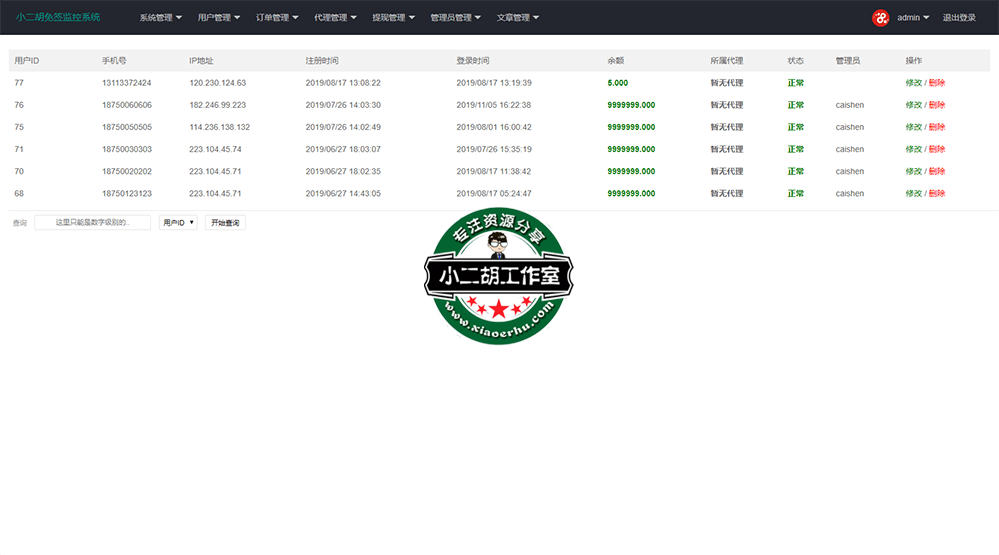The image size is (999, 555).
Task: Open the 管理员管理 menu
Action: point(455,18)
